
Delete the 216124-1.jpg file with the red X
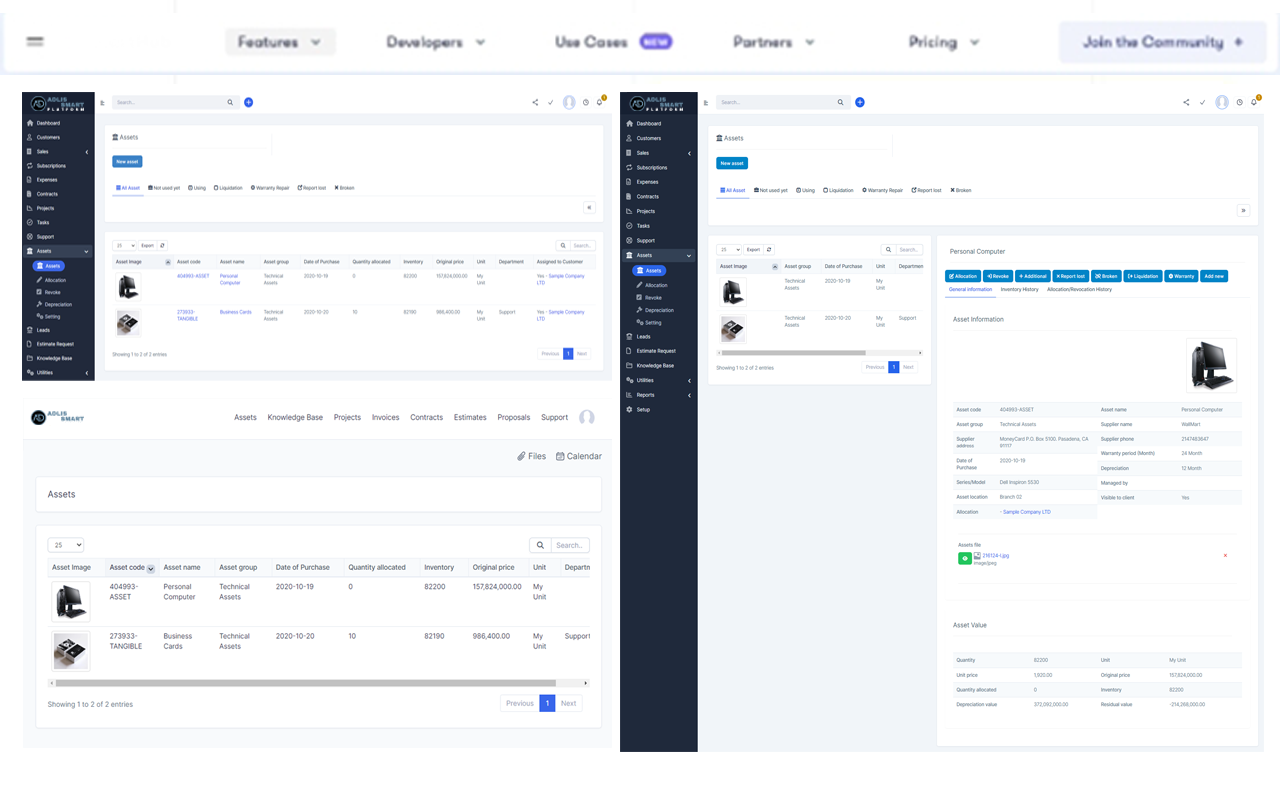(x=1225, y=556)
